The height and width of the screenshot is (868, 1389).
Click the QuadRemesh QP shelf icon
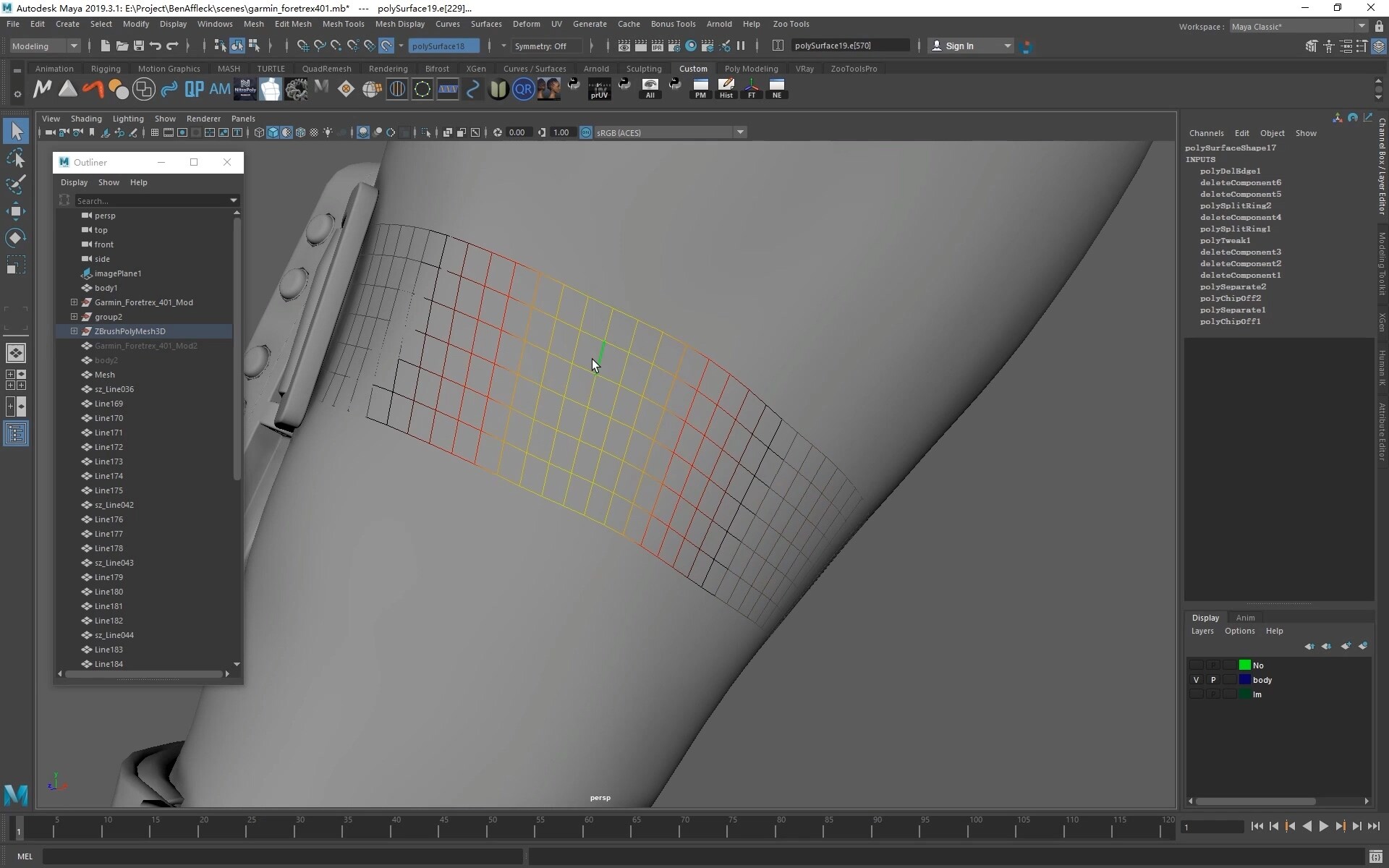(x=194, y=88)
